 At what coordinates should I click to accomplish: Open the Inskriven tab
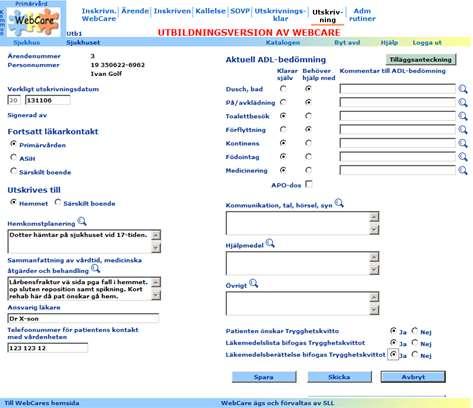coord(172,11)
